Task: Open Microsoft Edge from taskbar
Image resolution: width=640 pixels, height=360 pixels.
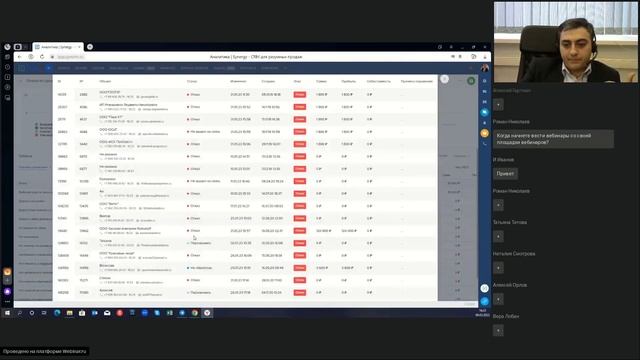Action: [x=57, y=313]
